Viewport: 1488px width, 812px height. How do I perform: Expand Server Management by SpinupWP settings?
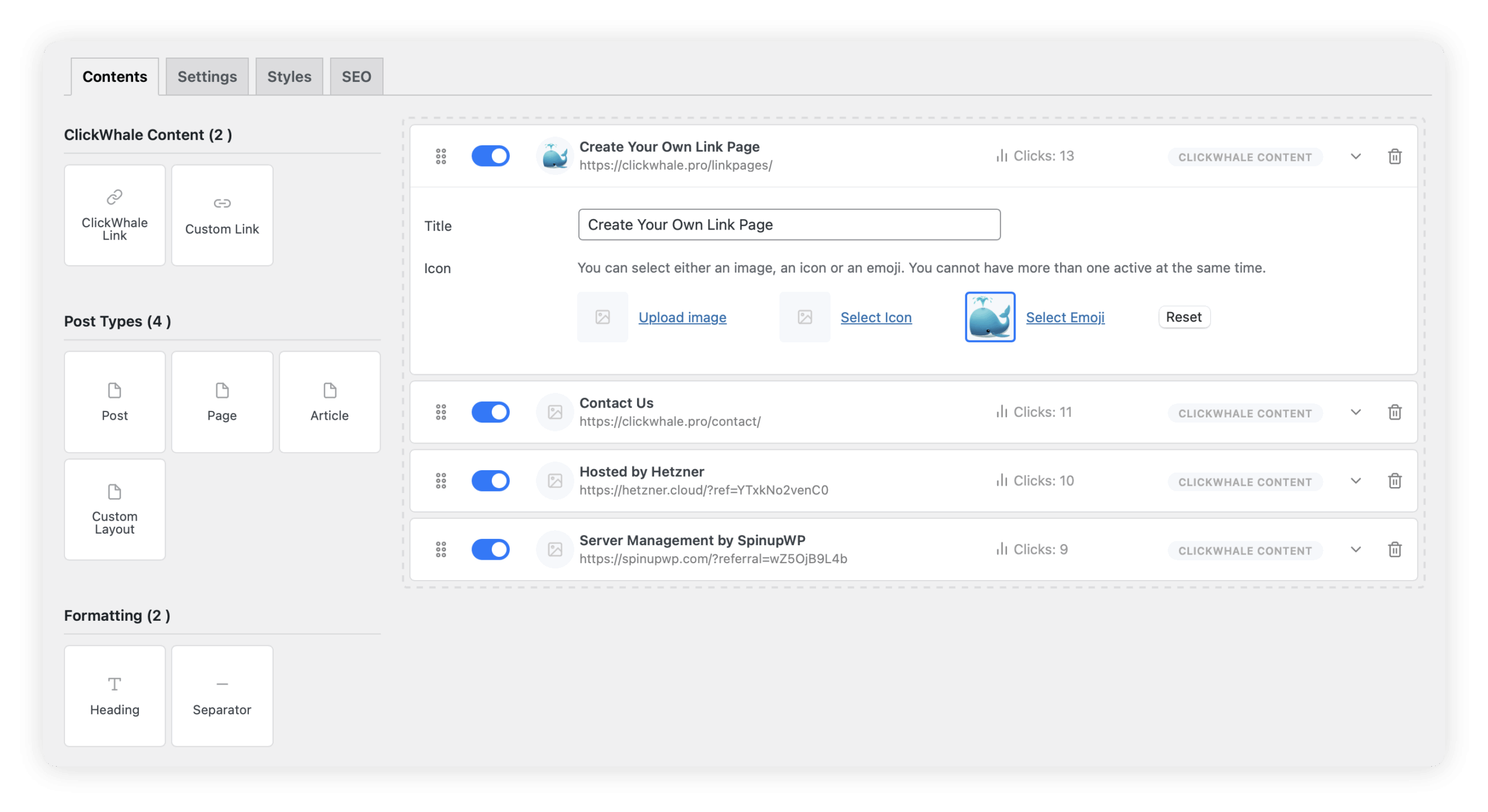coord(1355,549)
